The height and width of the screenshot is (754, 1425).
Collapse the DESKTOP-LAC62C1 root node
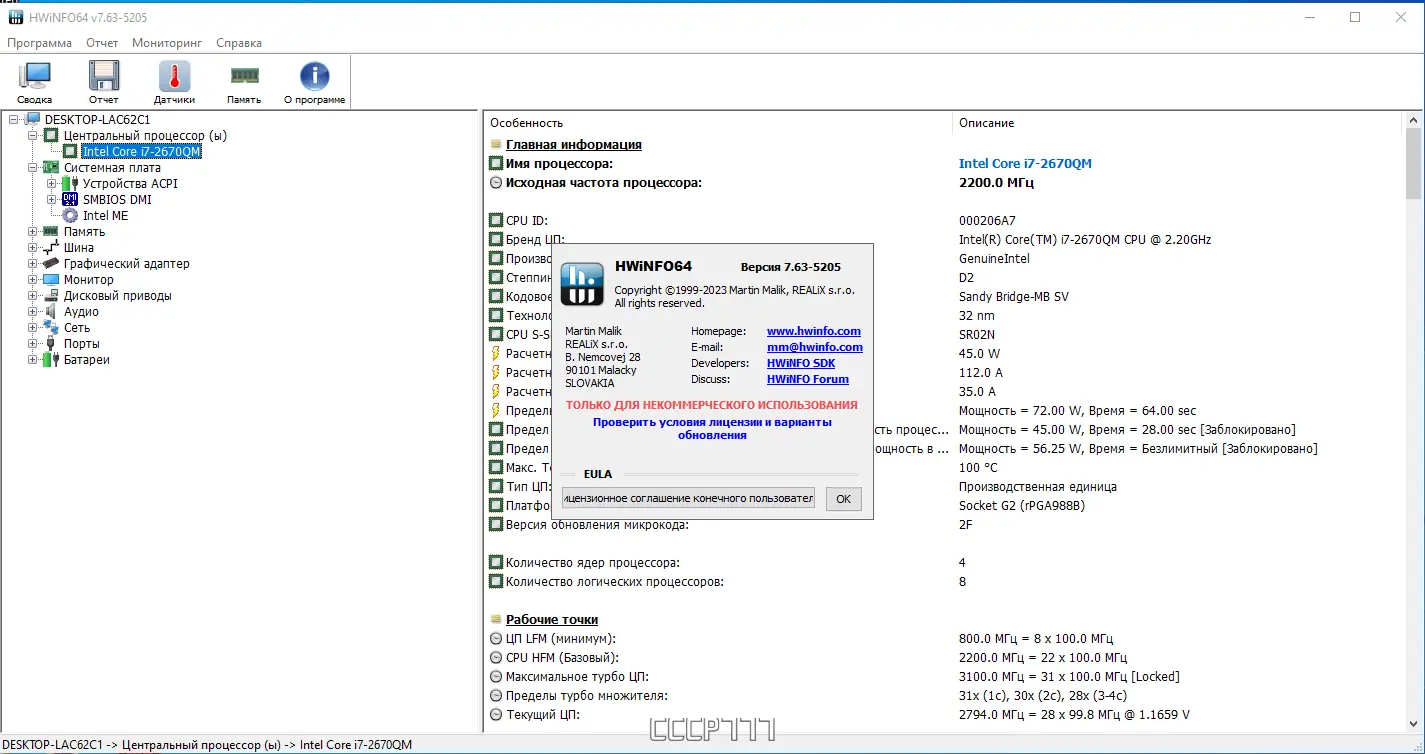[15, 120]
